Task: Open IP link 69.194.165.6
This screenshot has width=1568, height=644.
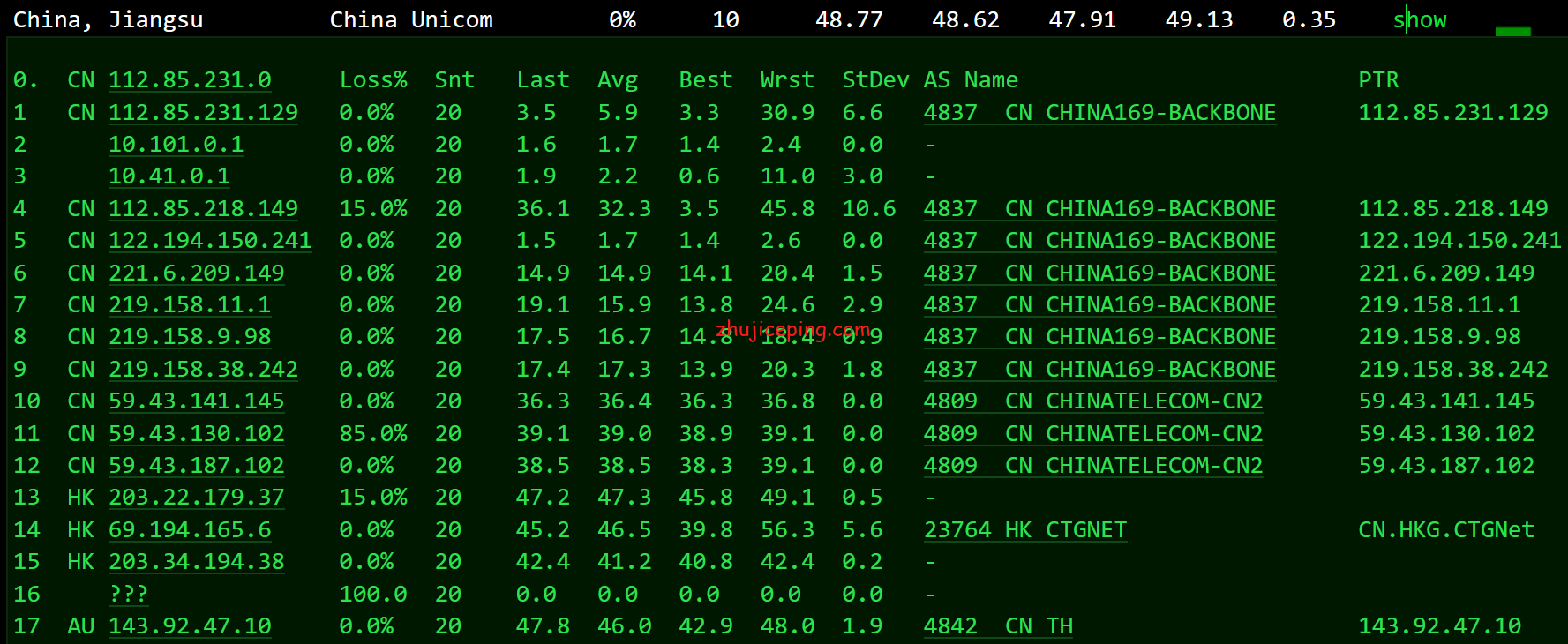Action: click(x=190, y=530)
